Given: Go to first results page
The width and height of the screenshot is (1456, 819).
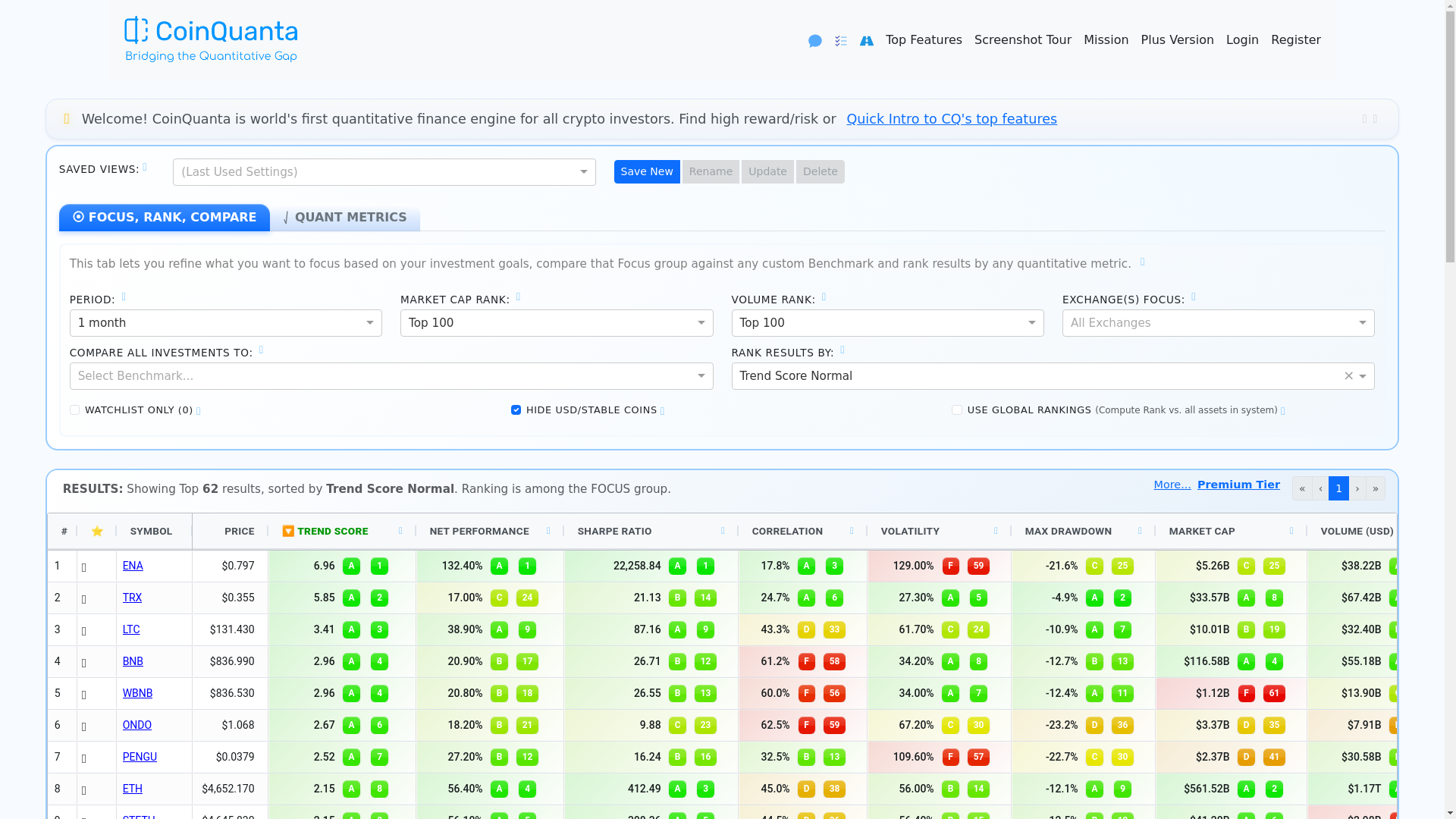Looking at the screenshot, I should pos(1302,488).
